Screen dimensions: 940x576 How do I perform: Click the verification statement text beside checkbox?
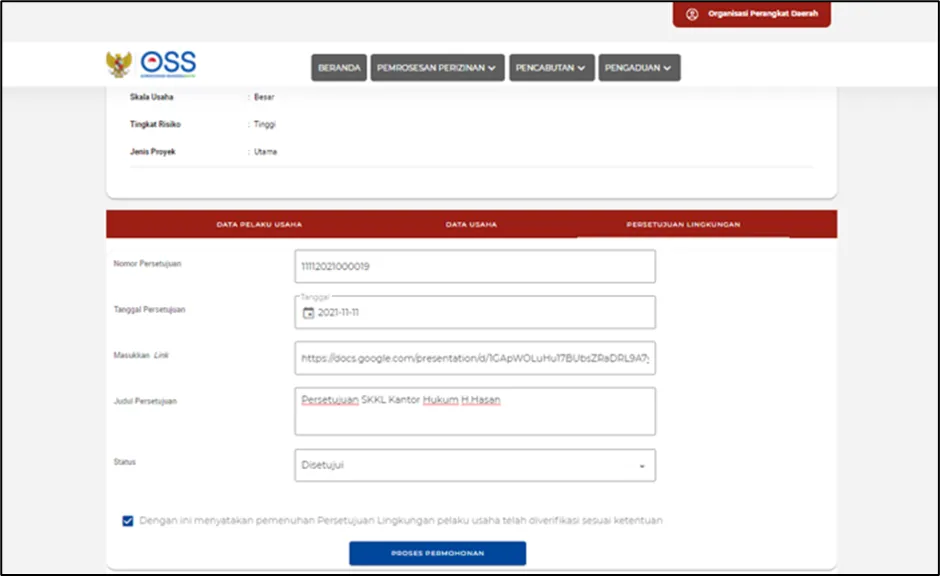pyautogui.click(x=400, y=521)
